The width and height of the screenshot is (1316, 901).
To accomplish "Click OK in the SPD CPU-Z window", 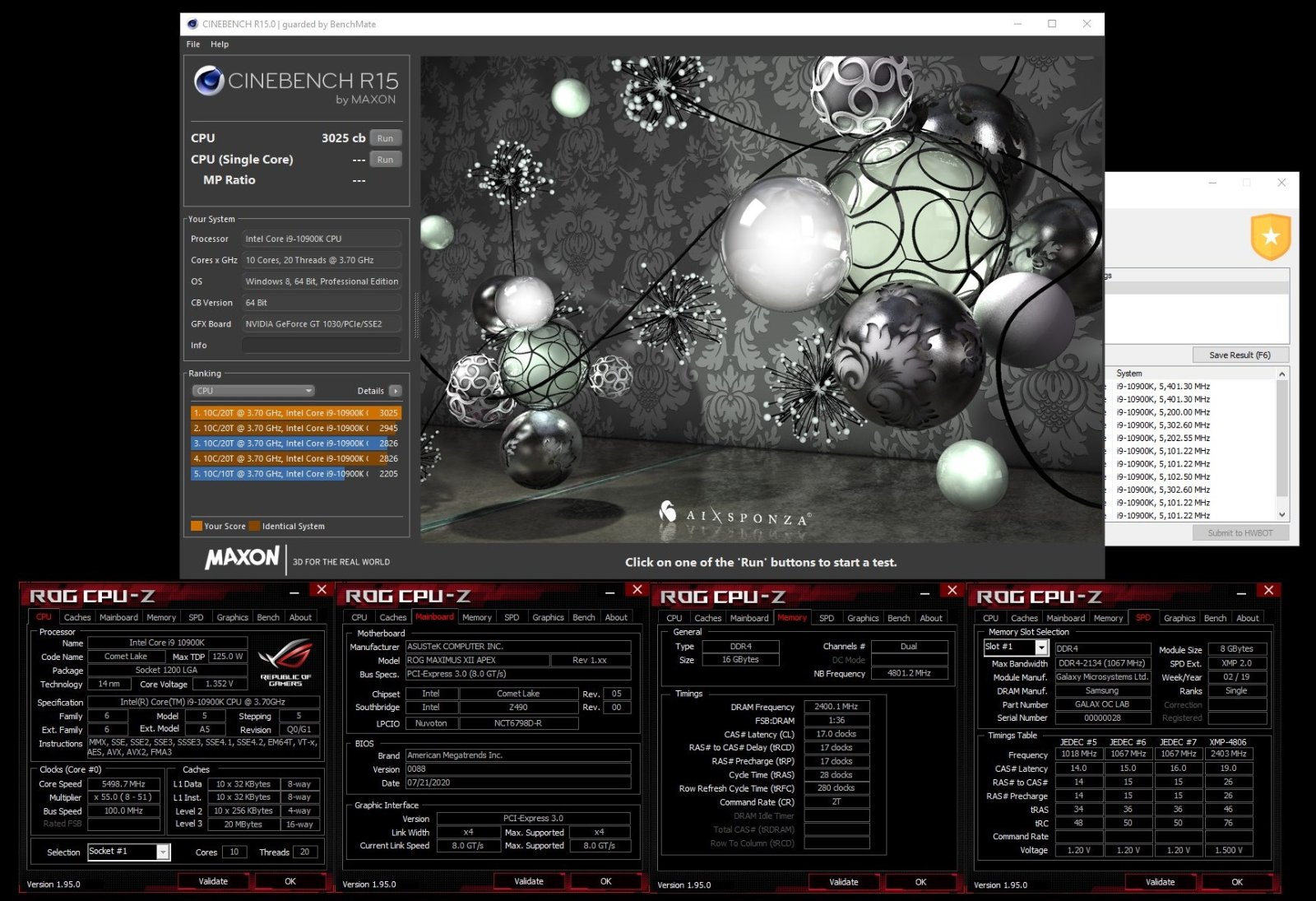I will pos(1237,882).
